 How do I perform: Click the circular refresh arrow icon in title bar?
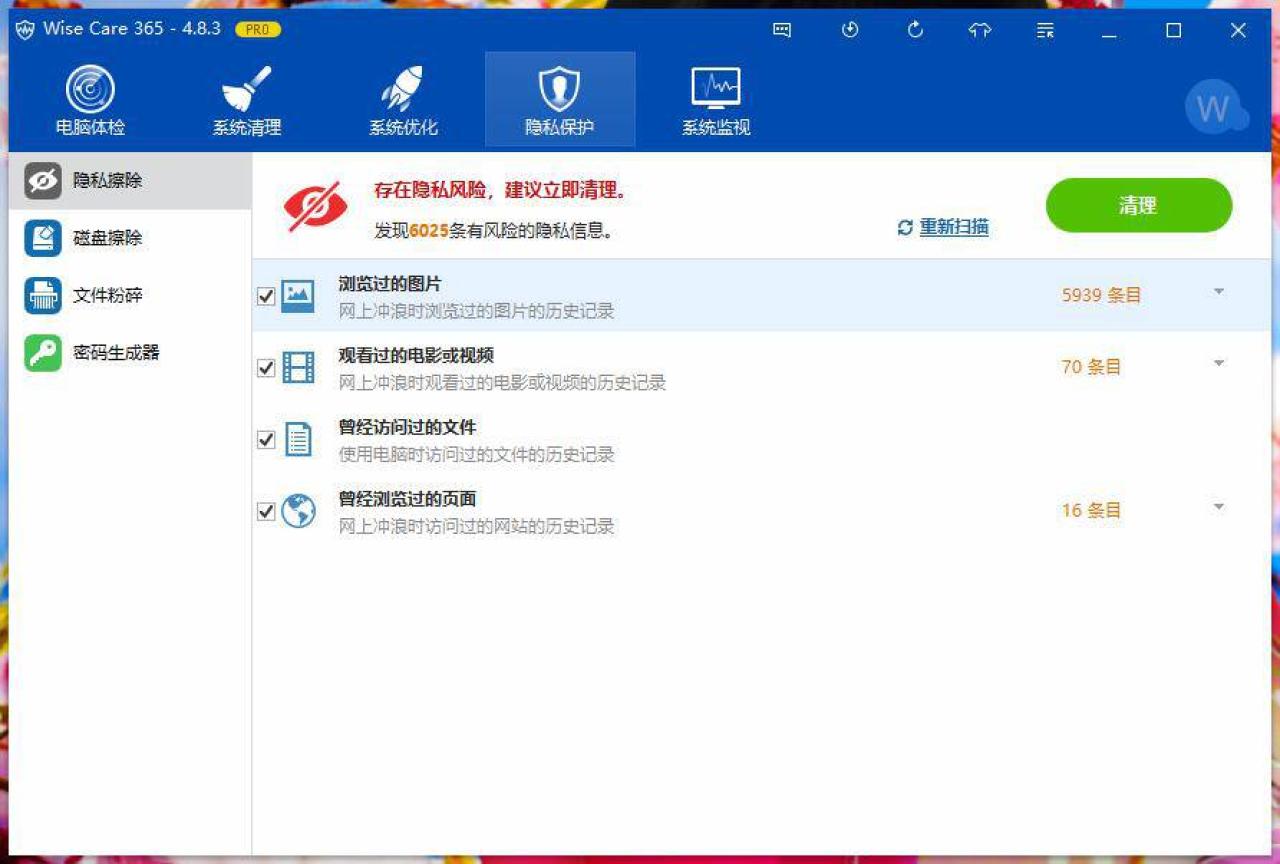tap(915, 30)
